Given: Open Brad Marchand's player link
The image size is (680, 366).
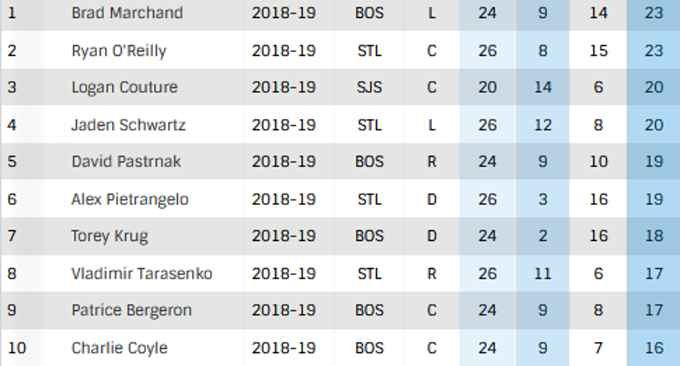Looking at the screenshot, I should point(127,13).
